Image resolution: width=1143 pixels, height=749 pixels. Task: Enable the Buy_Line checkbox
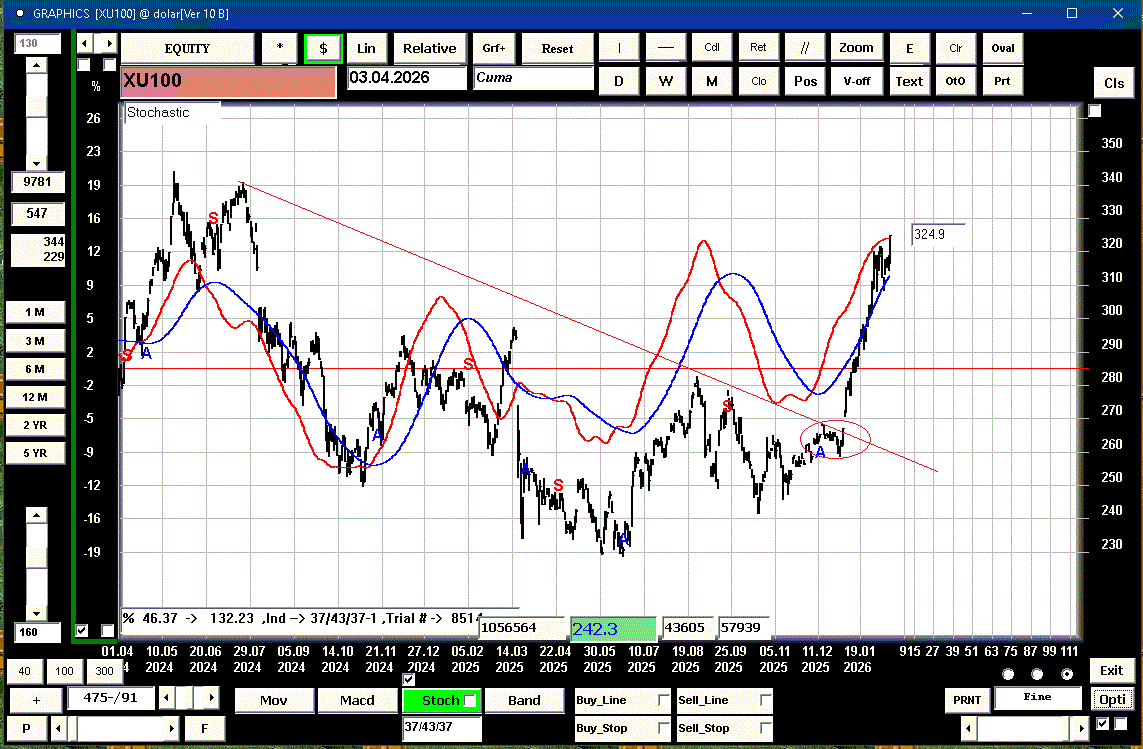664,700
